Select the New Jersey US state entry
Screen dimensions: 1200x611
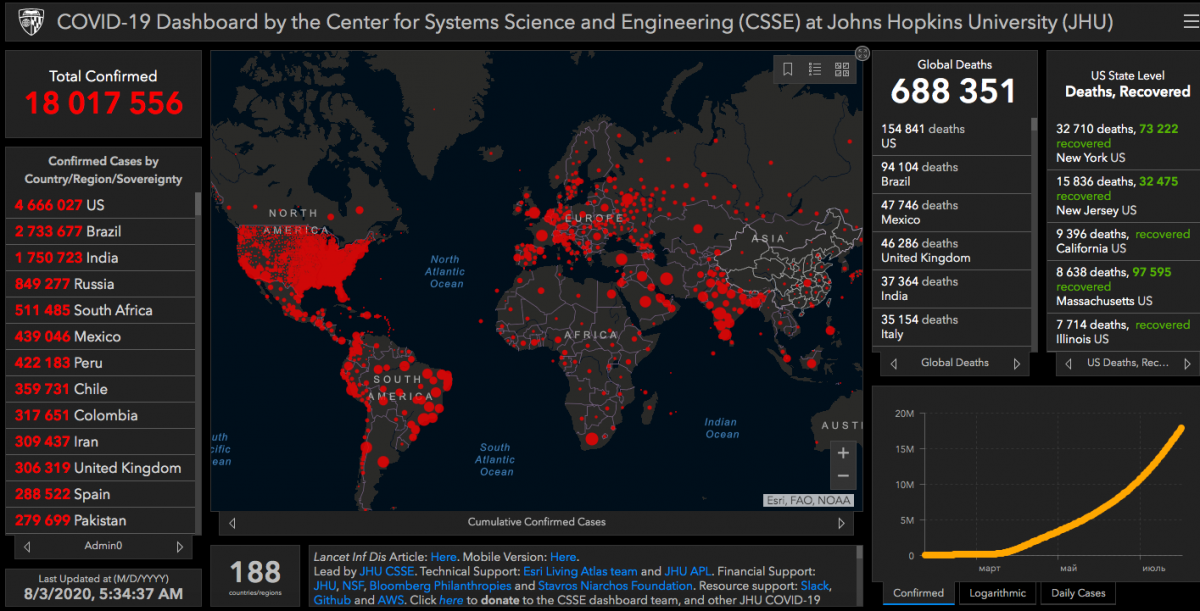(x=1123, y=196)
